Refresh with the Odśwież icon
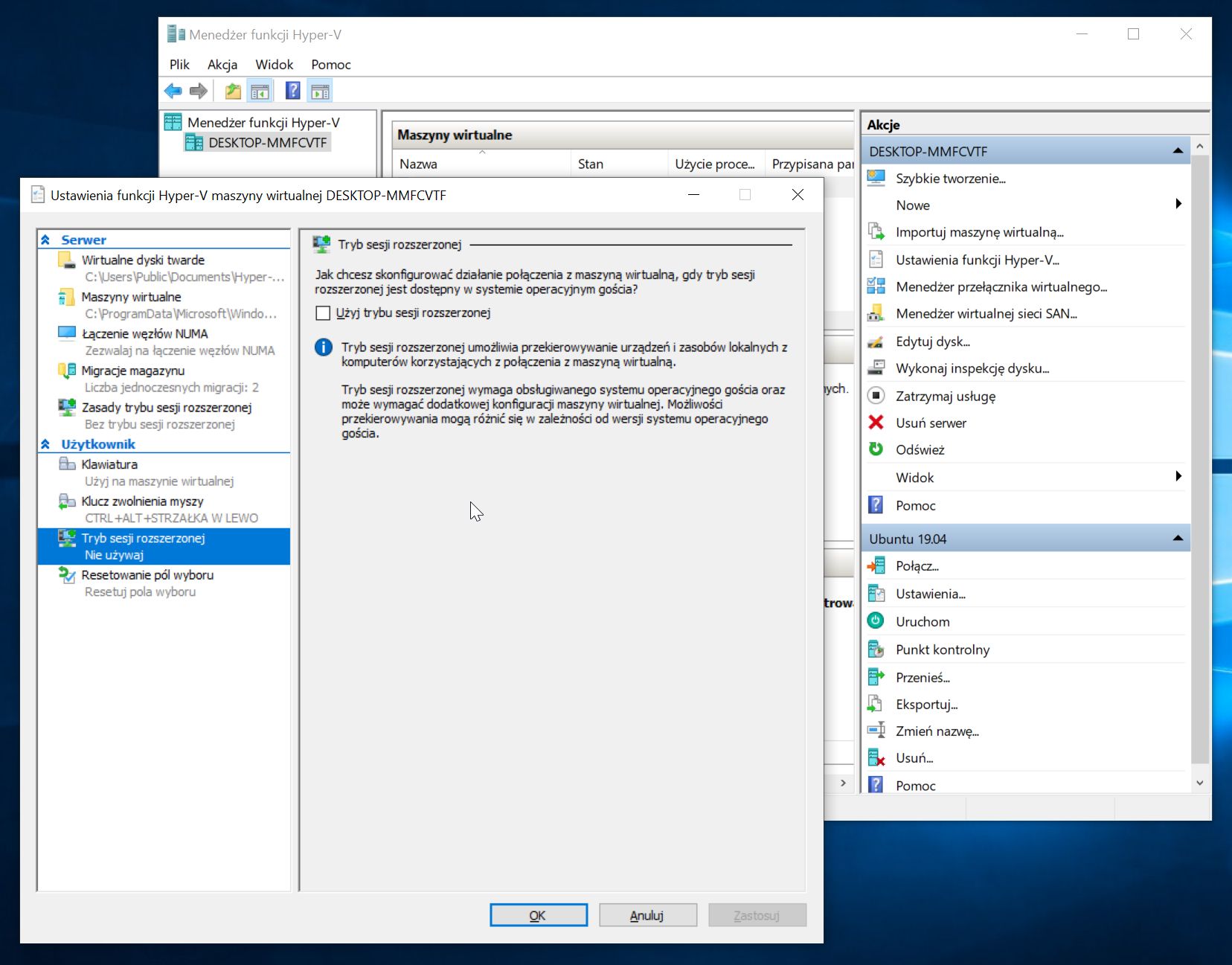This screenshot has width=1232, height=965. (876, 449)
